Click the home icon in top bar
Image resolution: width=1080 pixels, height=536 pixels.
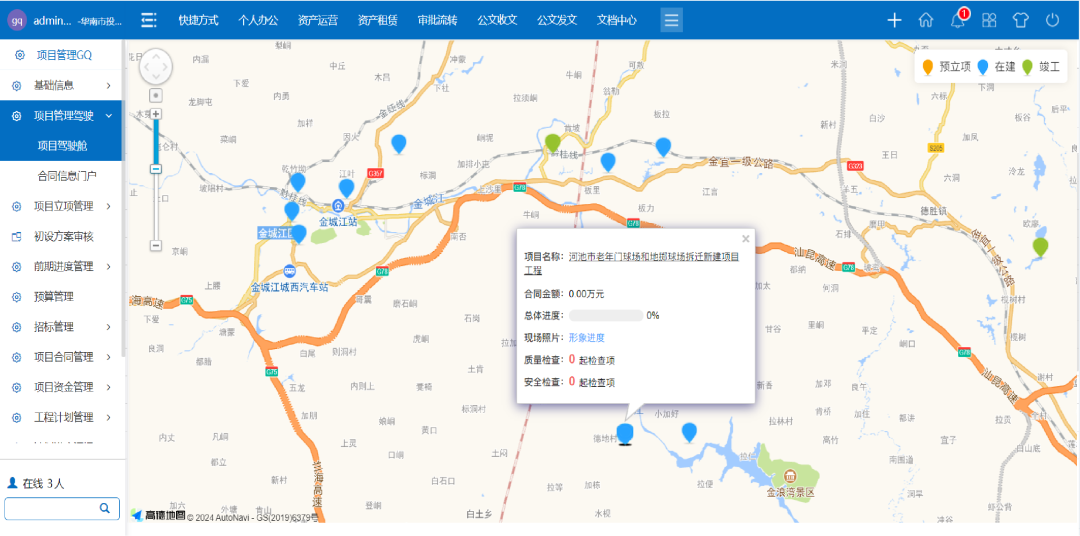[925, 20]
